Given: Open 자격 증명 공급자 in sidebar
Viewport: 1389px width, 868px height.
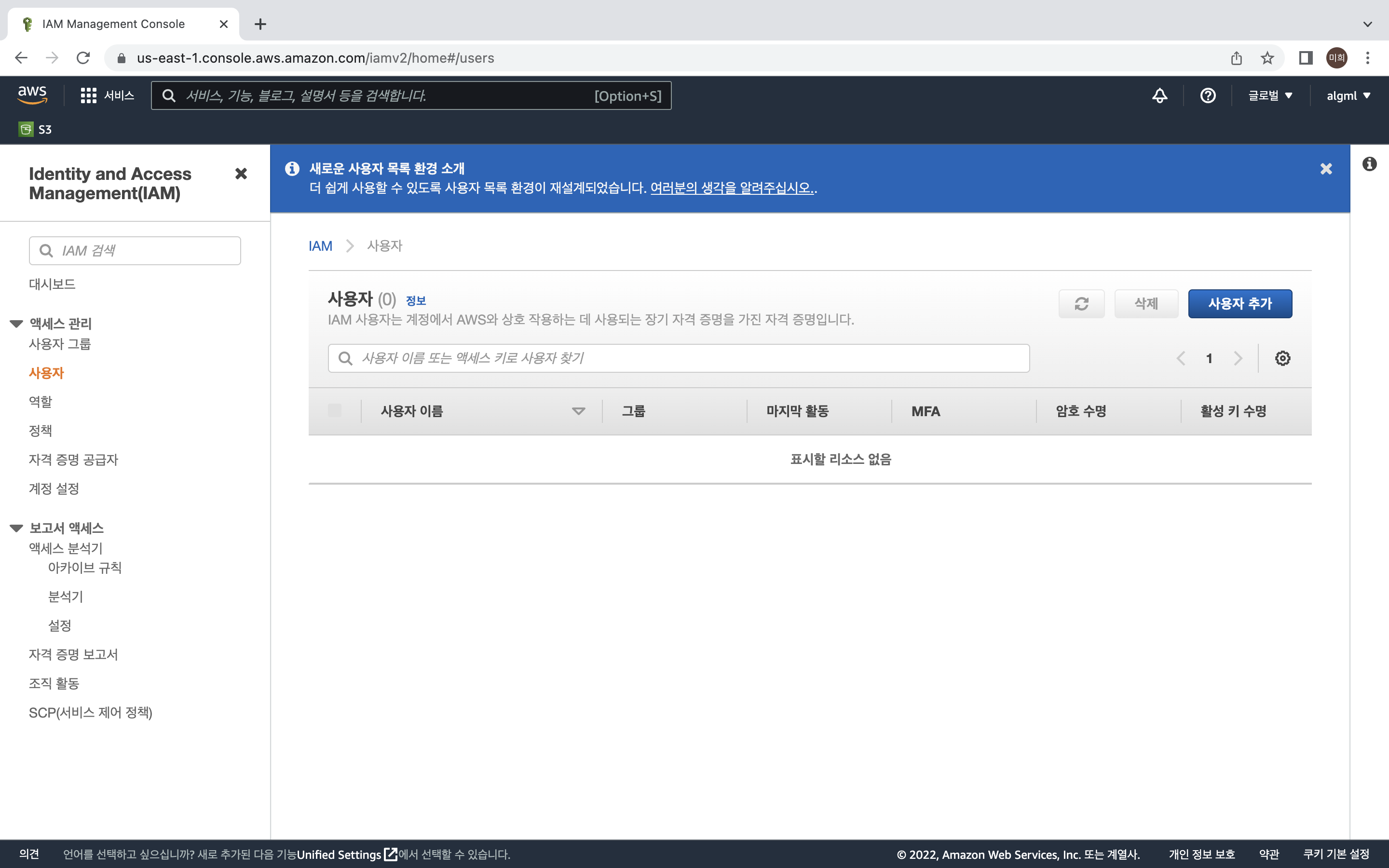Looking at the screenshot, I should click(x=73, y=460).
